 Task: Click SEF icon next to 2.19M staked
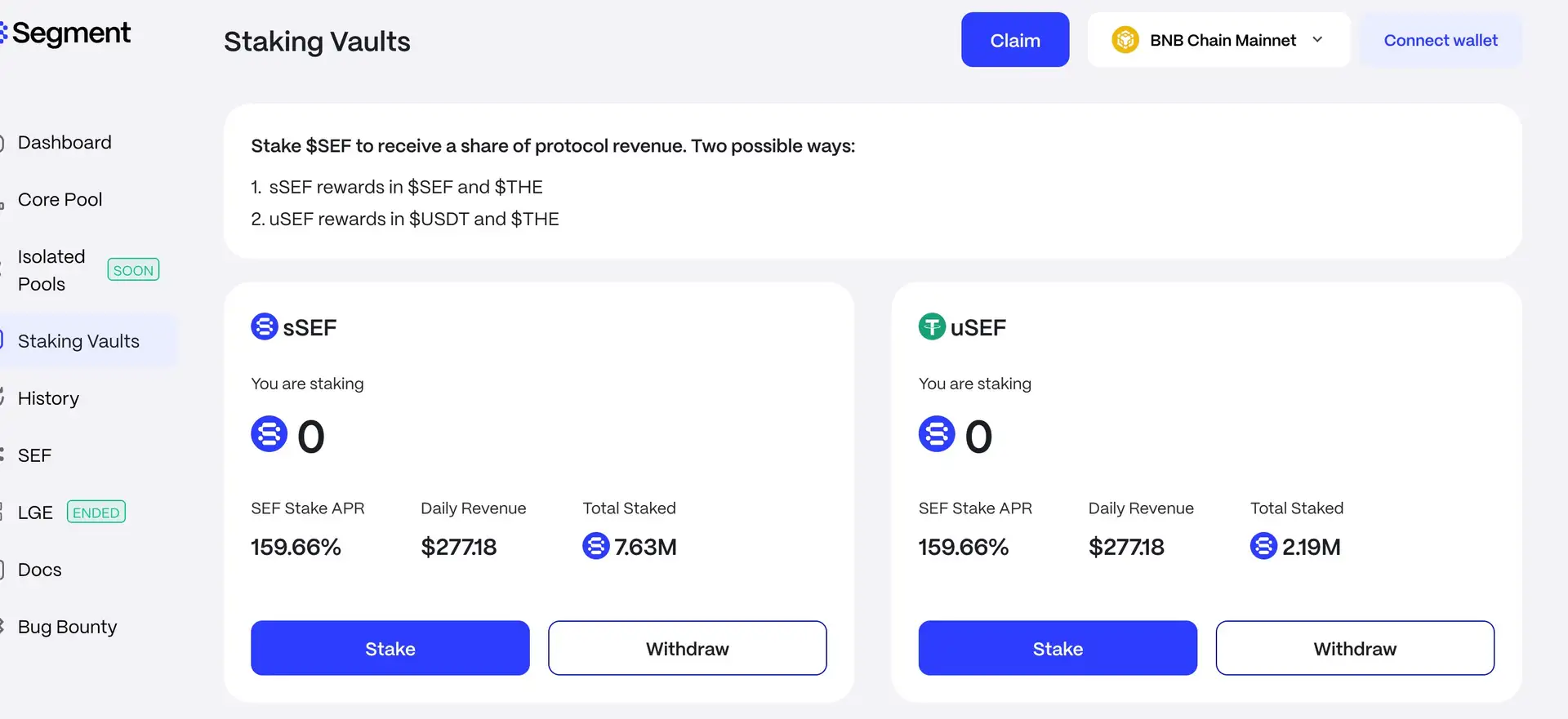1263,545
